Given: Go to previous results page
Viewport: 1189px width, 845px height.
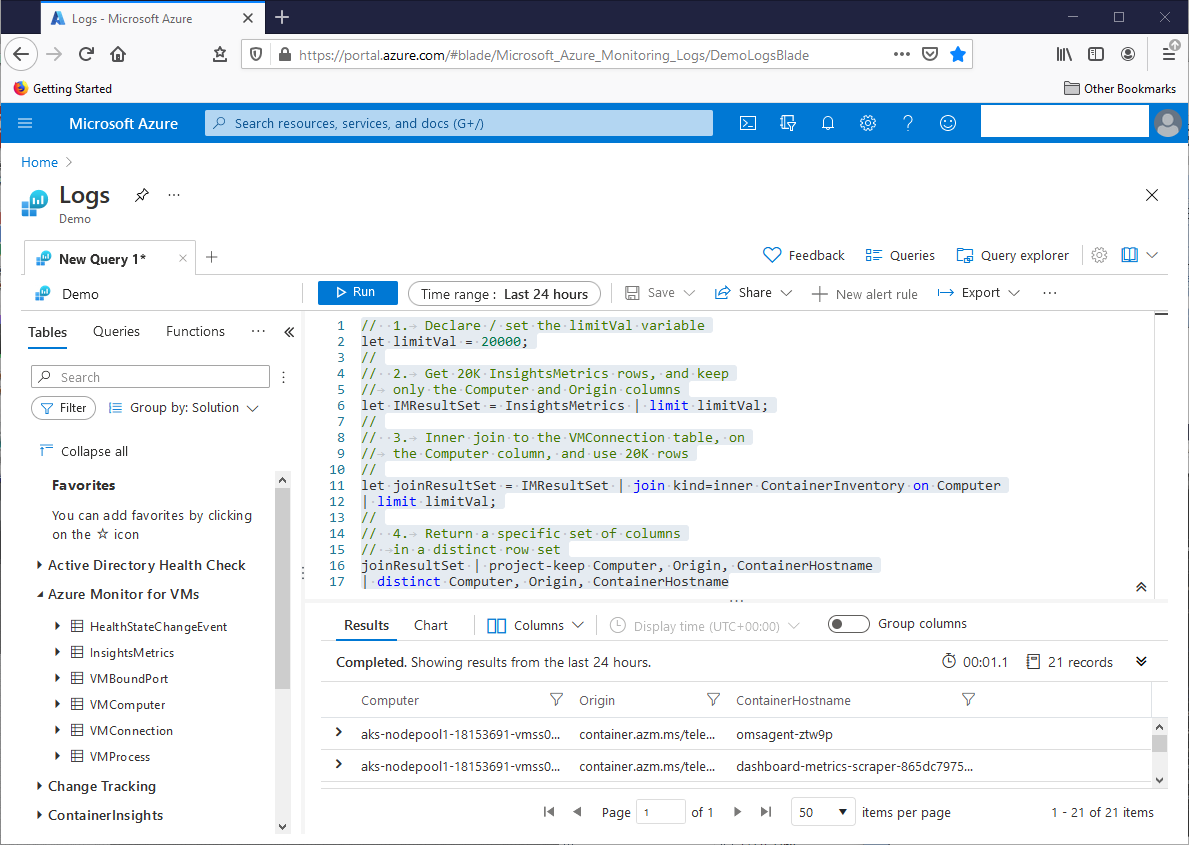Looking at the screenshot, I should tap(577, 812).
